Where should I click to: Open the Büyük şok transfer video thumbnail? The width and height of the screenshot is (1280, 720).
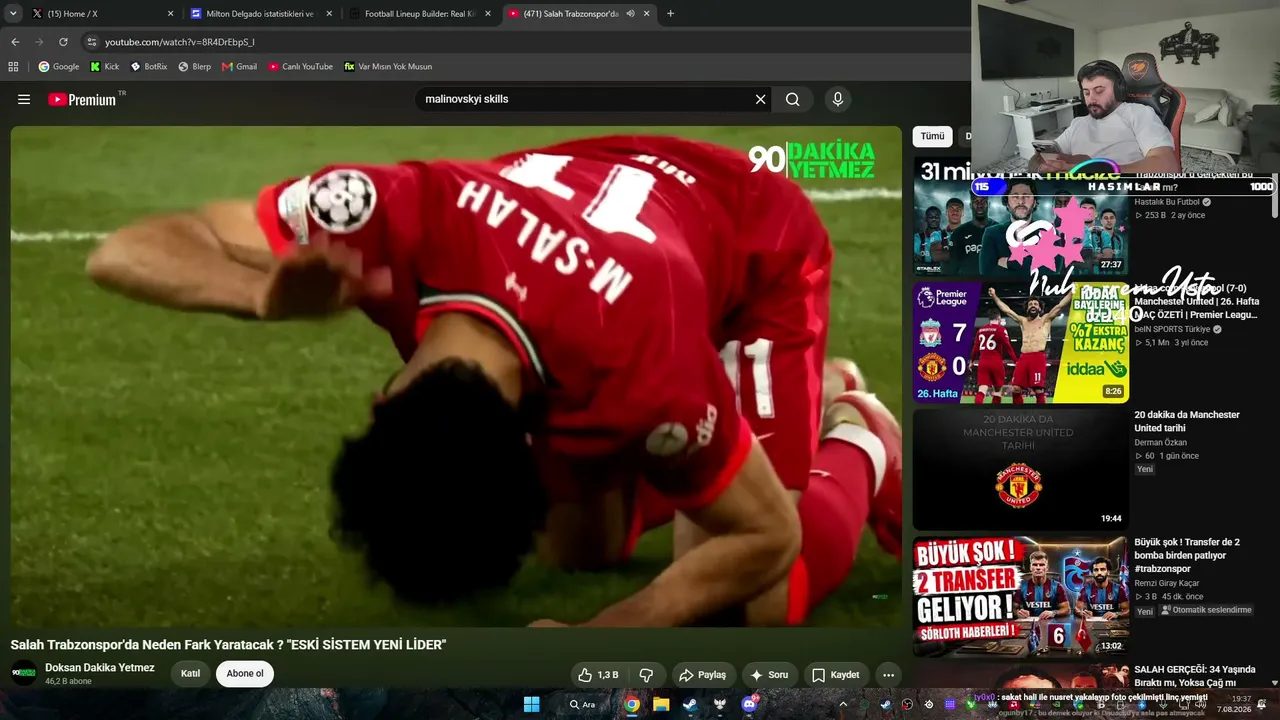pos(1020,597)
